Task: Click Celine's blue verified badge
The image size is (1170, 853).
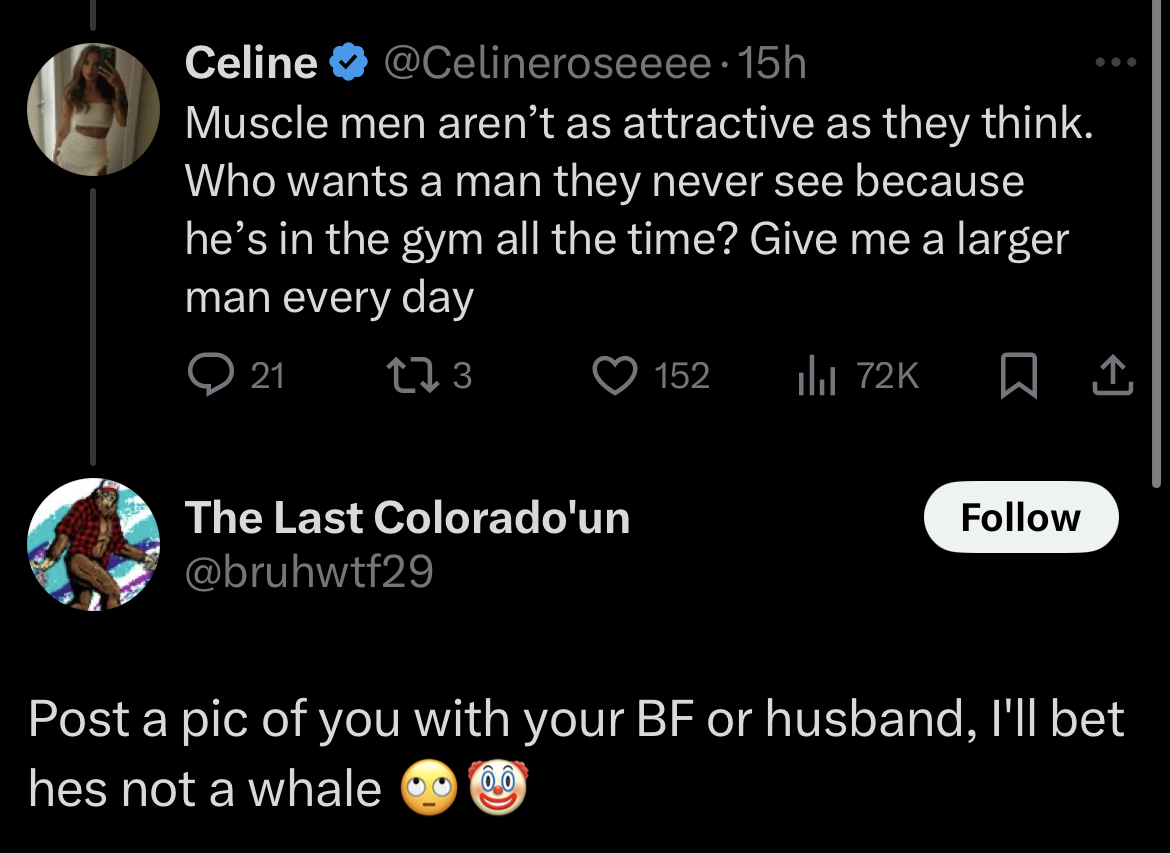Action: (347, 64)
